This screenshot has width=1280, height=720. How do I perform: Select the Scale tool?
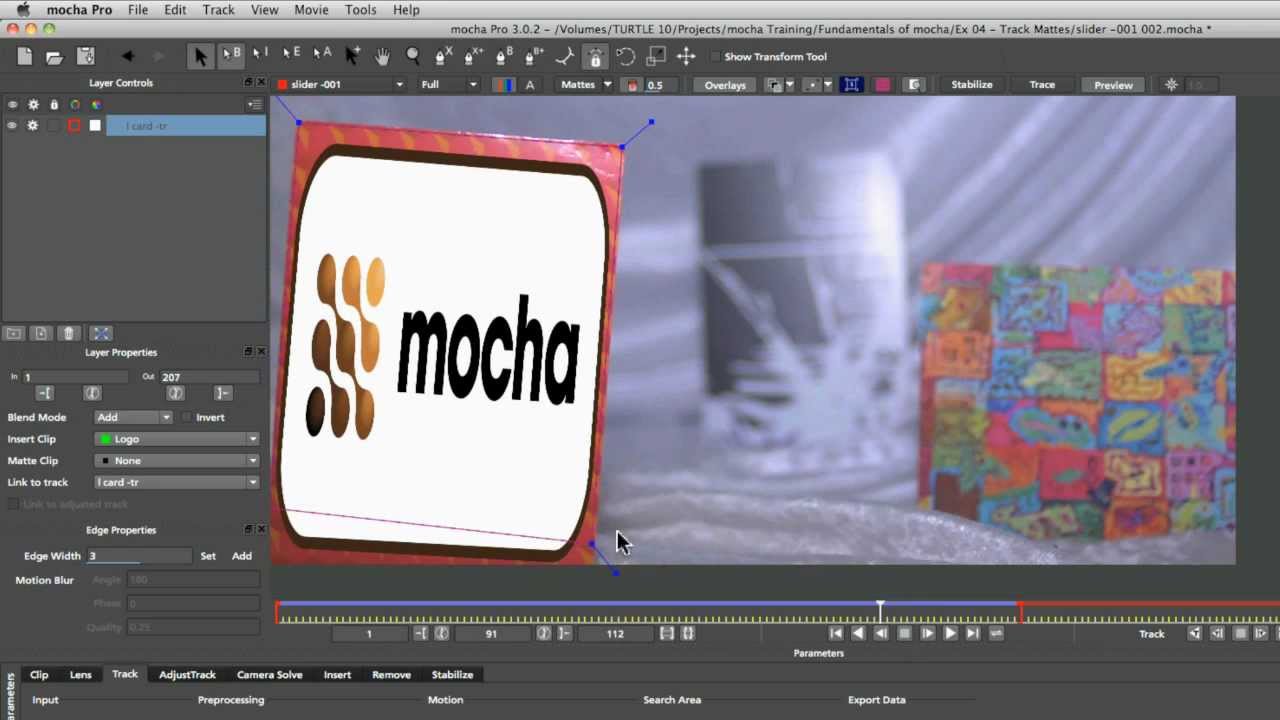pyautogui.click(x=656, y=57)
